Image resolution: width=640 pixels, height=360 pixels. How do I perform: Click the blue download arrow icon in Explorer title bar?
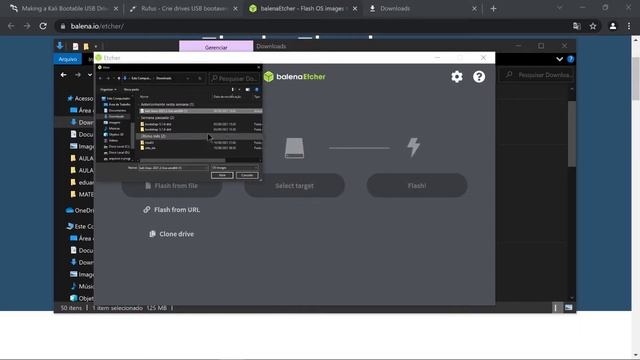(x=60, y=46)
